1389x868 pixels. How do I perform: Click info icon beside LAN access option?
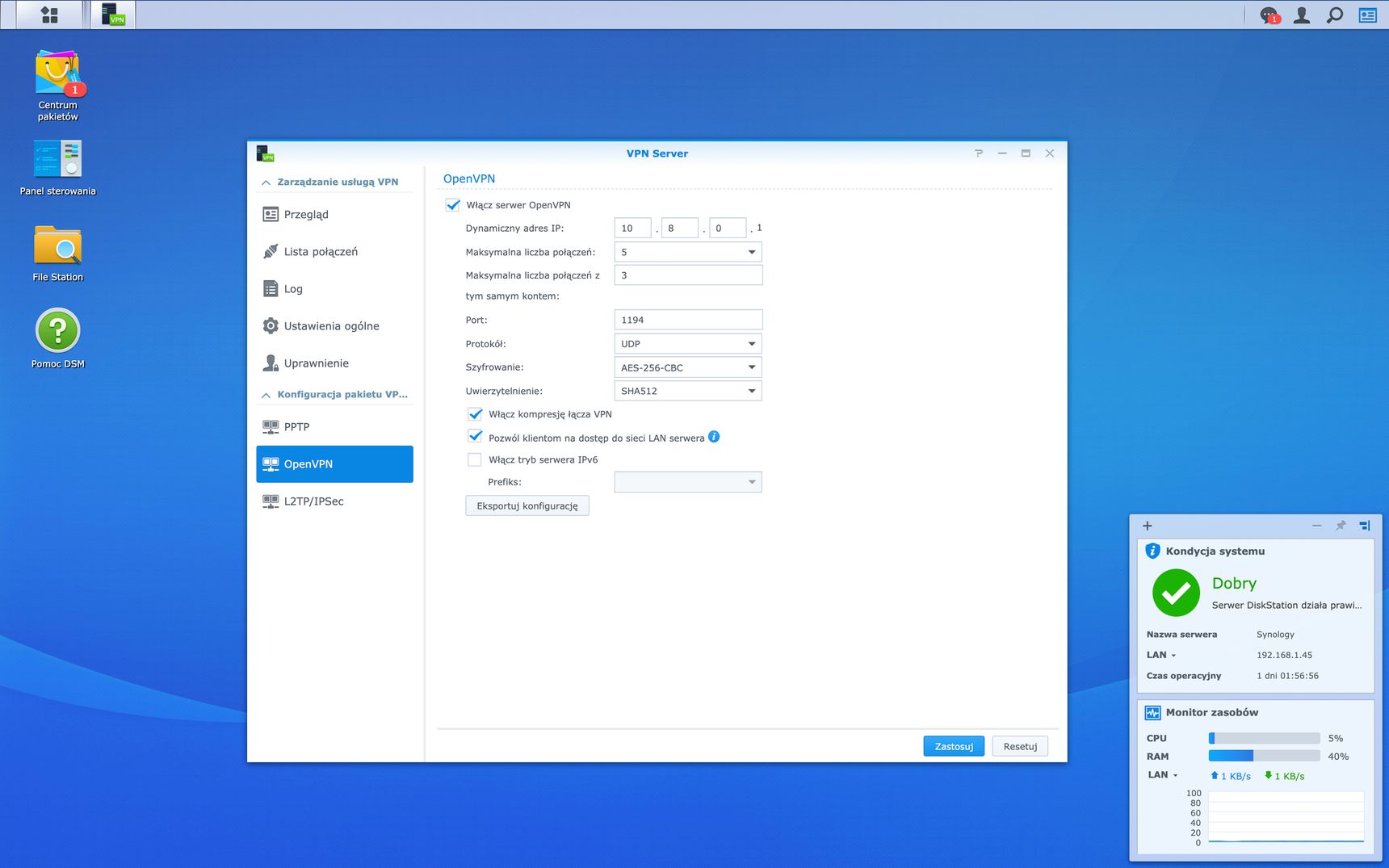coord(714,437)
